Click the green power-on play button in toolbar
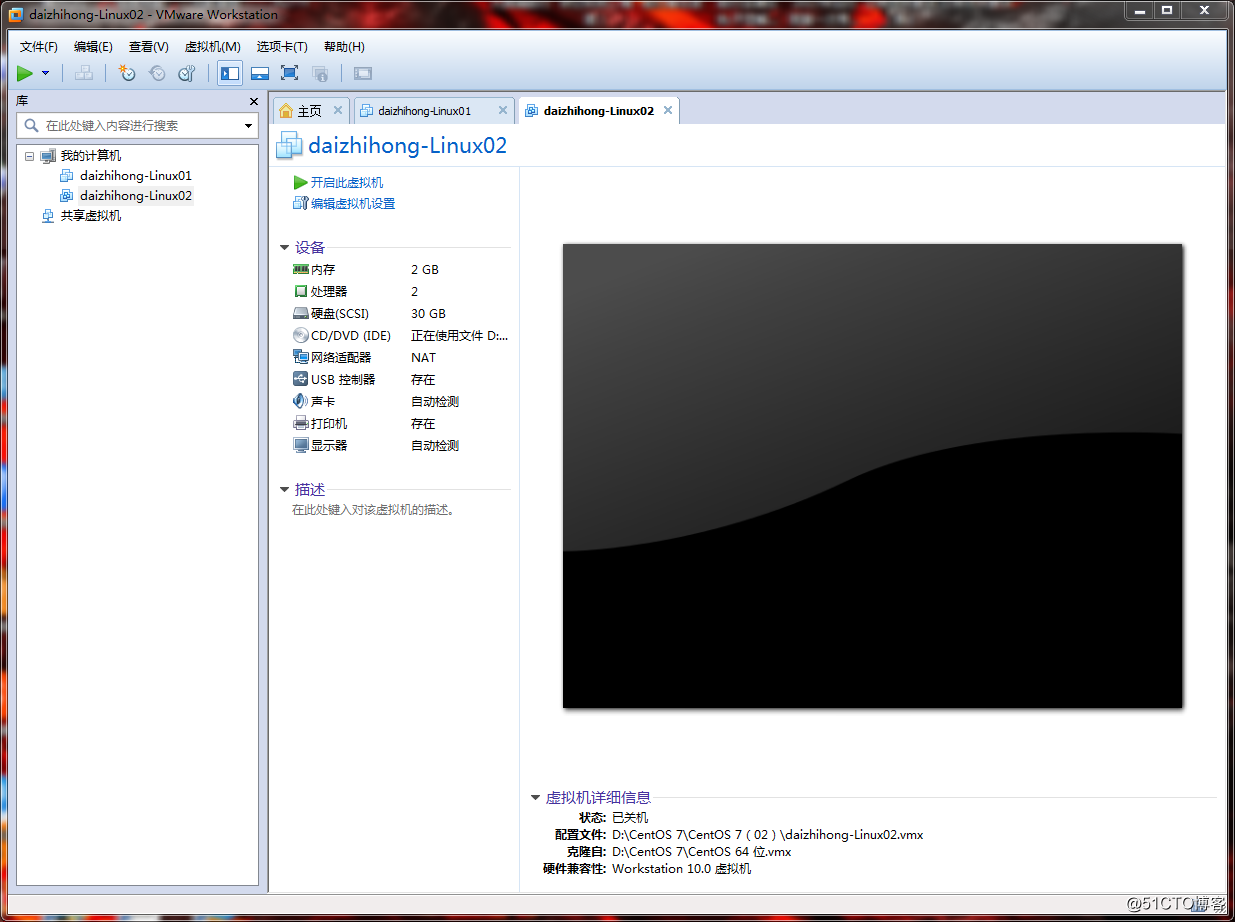 tap(25, 73)
